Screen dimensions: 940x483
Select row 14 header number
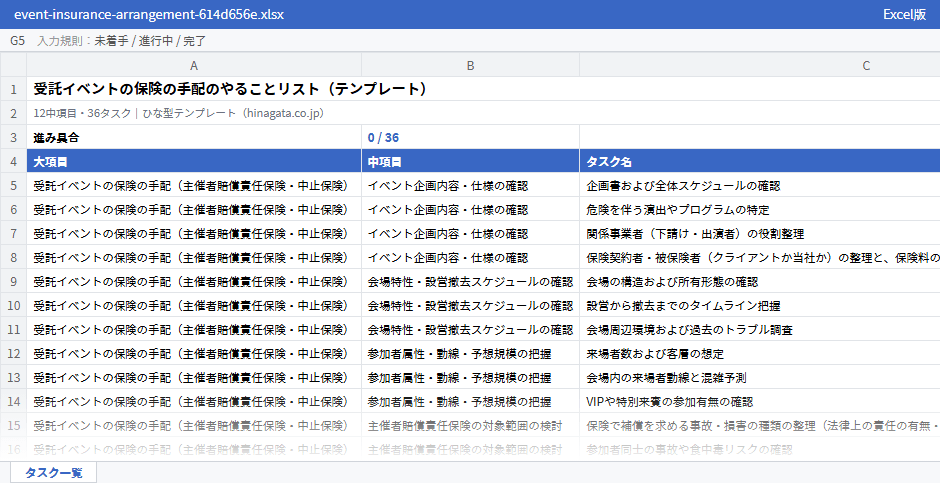pyautogui.click(x=13, y=402)
